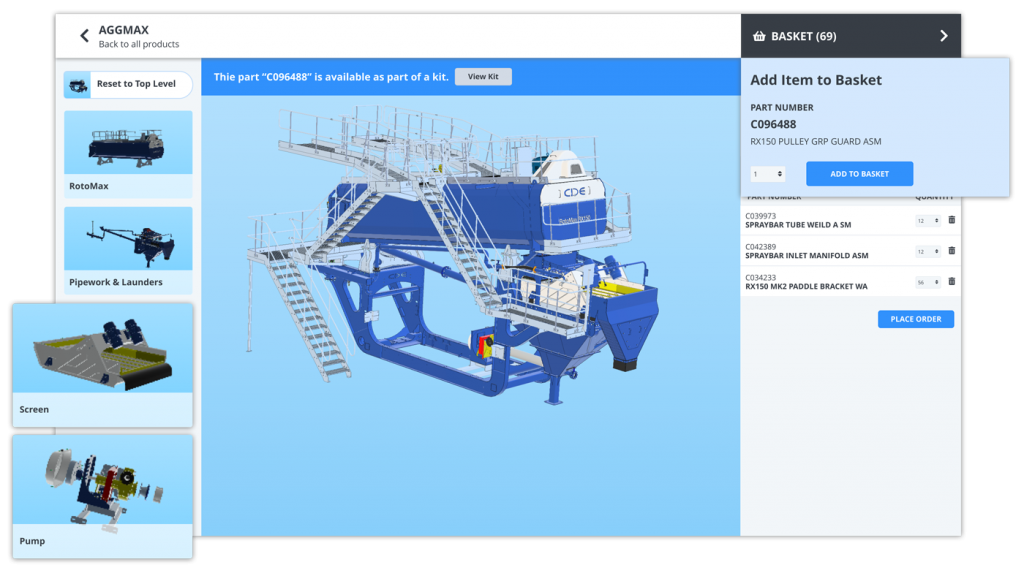Click the basket icon in the header
1024x573 pixels.
pos(758,36)
